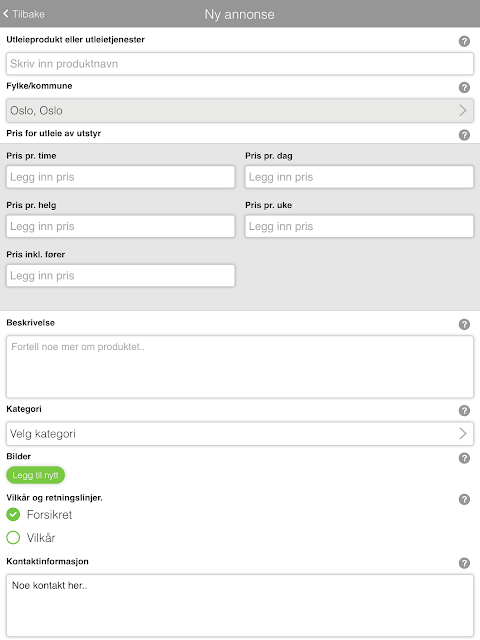Show help for Vilkår og retningslinjer

[464, 499]
